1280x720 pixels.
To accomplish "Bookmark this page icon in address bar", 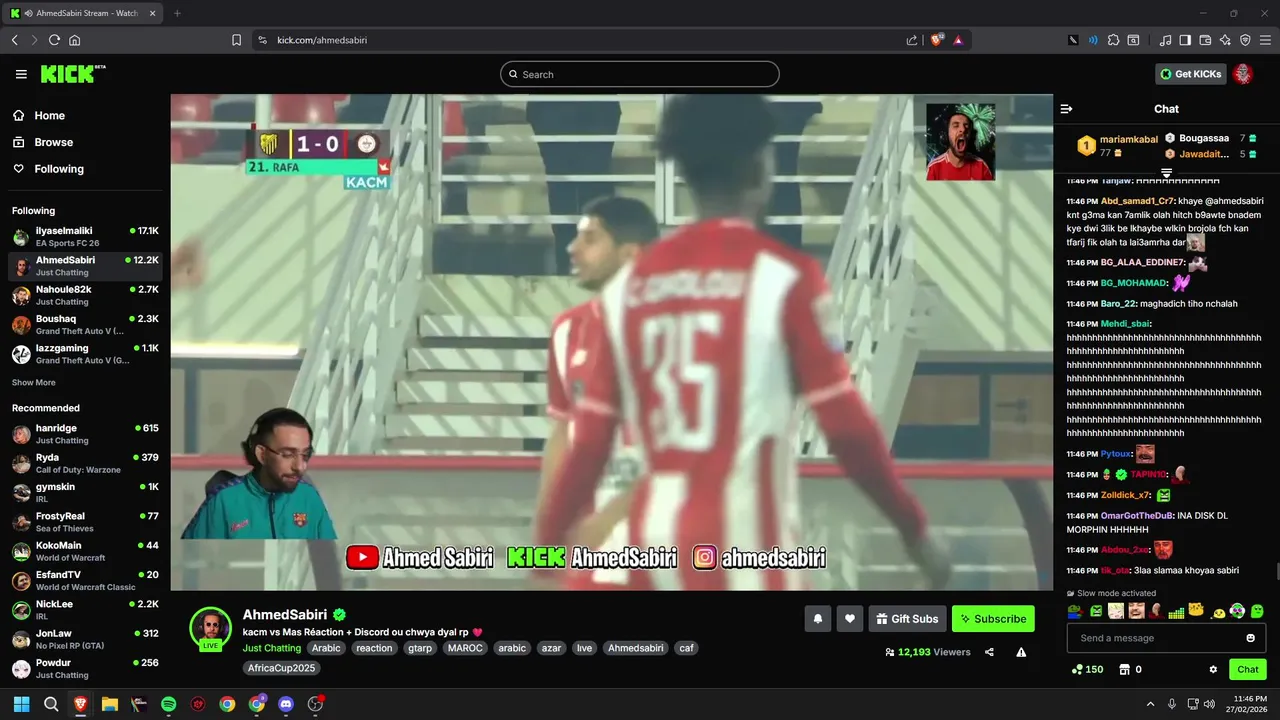I will coord(236,40).
